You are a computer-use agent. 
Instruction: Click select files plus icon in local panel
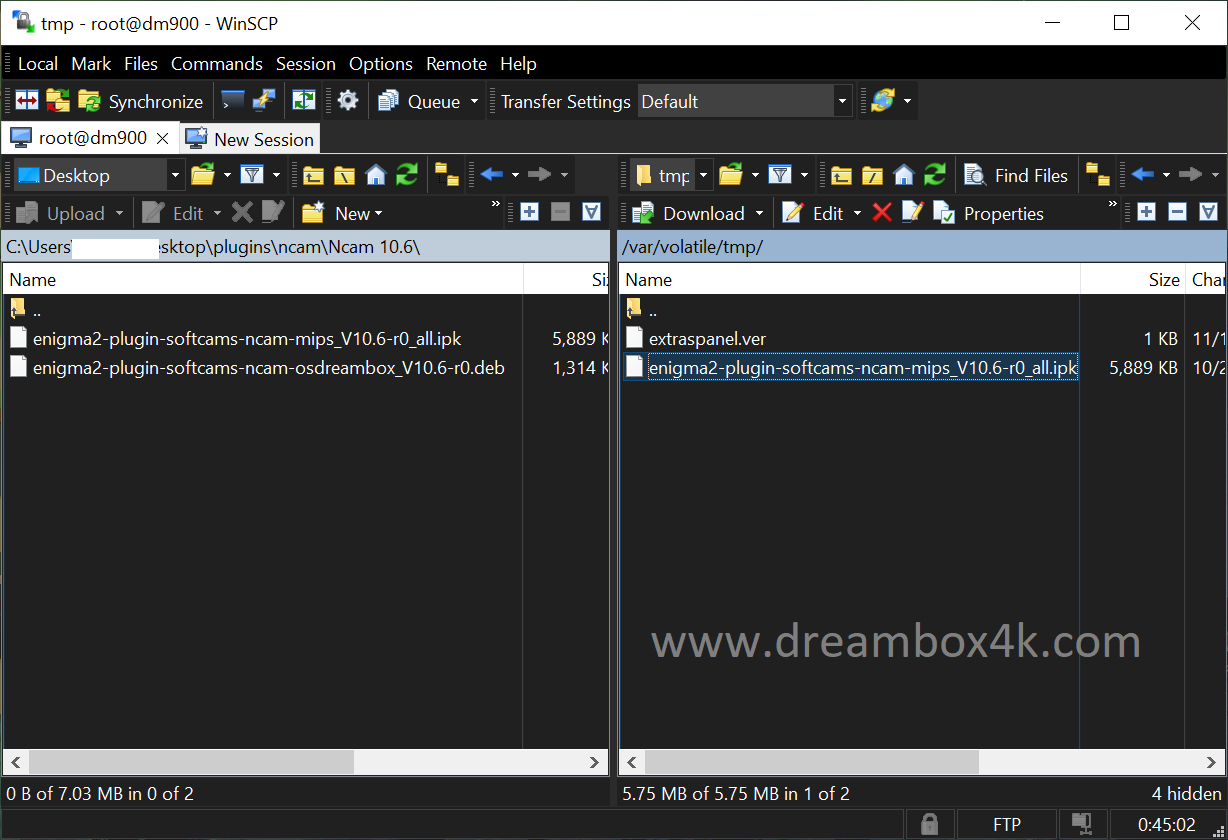529,212
